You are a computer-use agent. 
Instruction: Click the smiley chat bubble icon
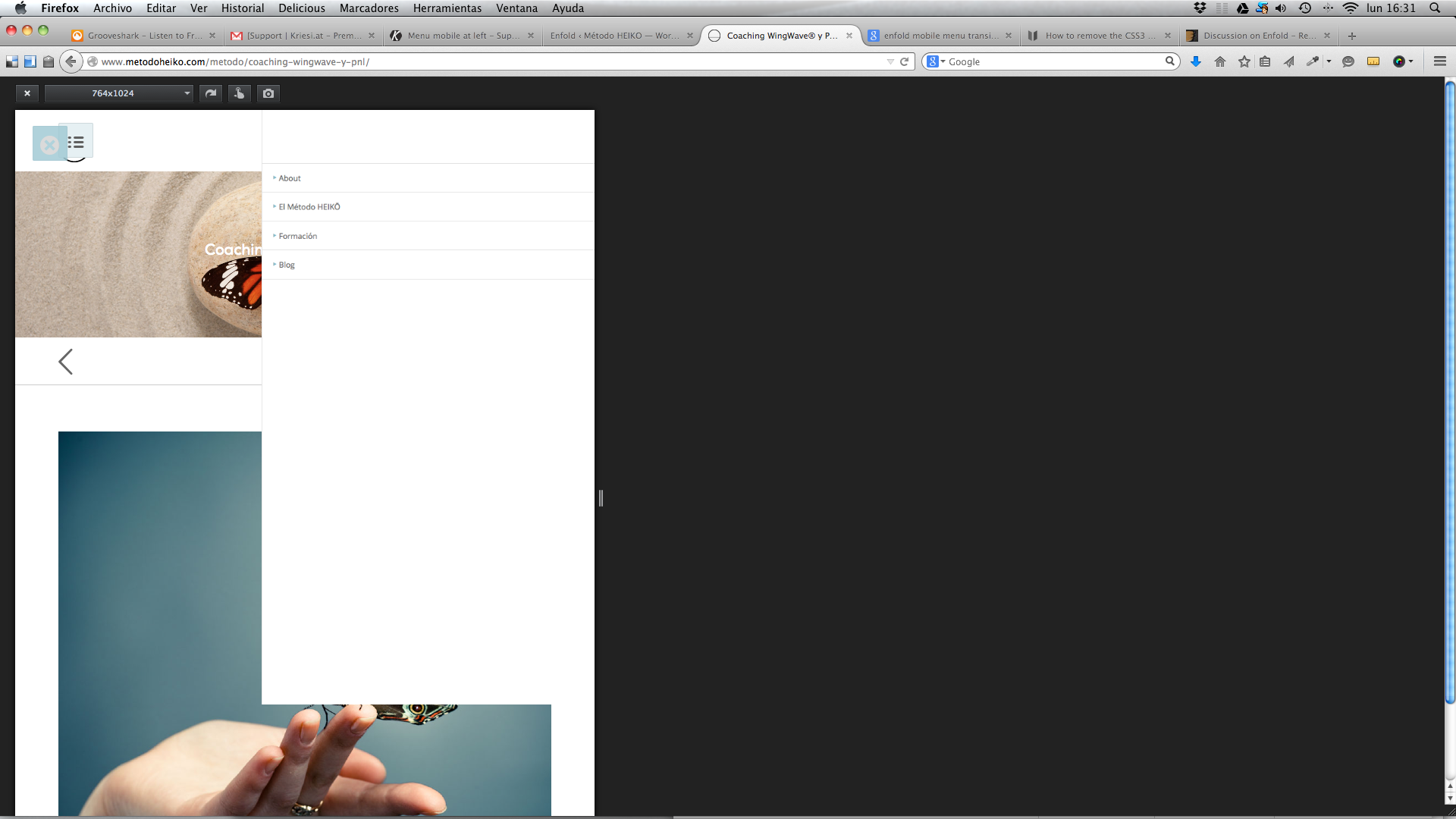(x=1348, y=61)
